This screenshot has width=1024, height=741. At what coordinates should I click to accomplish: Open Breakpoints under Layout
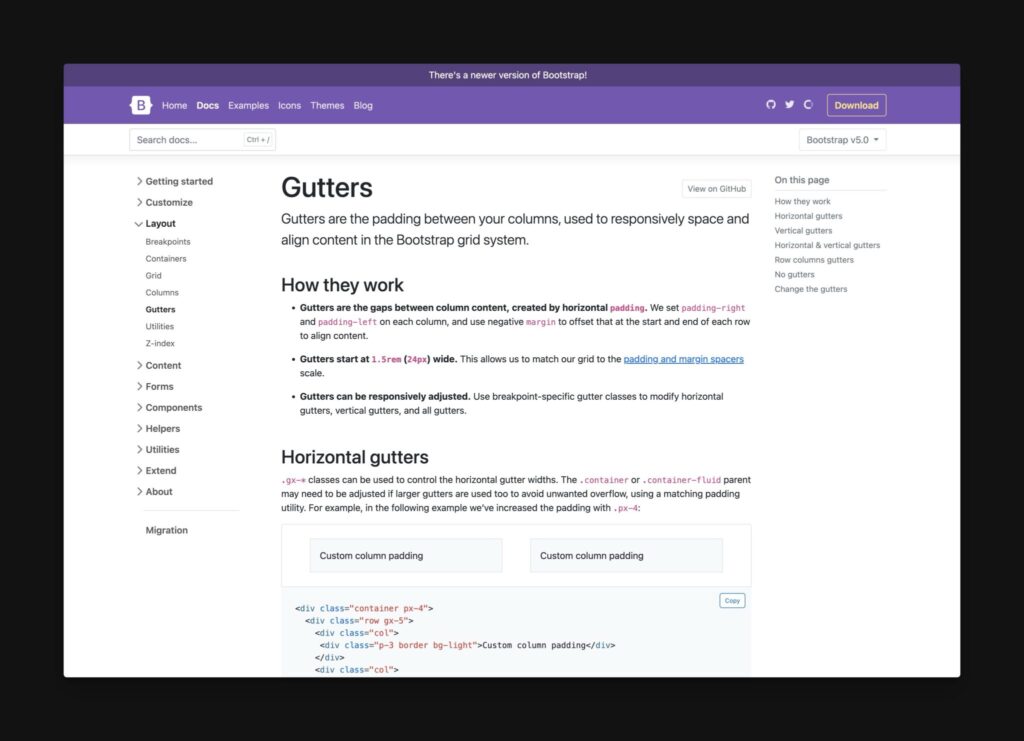tap(168, 242)
